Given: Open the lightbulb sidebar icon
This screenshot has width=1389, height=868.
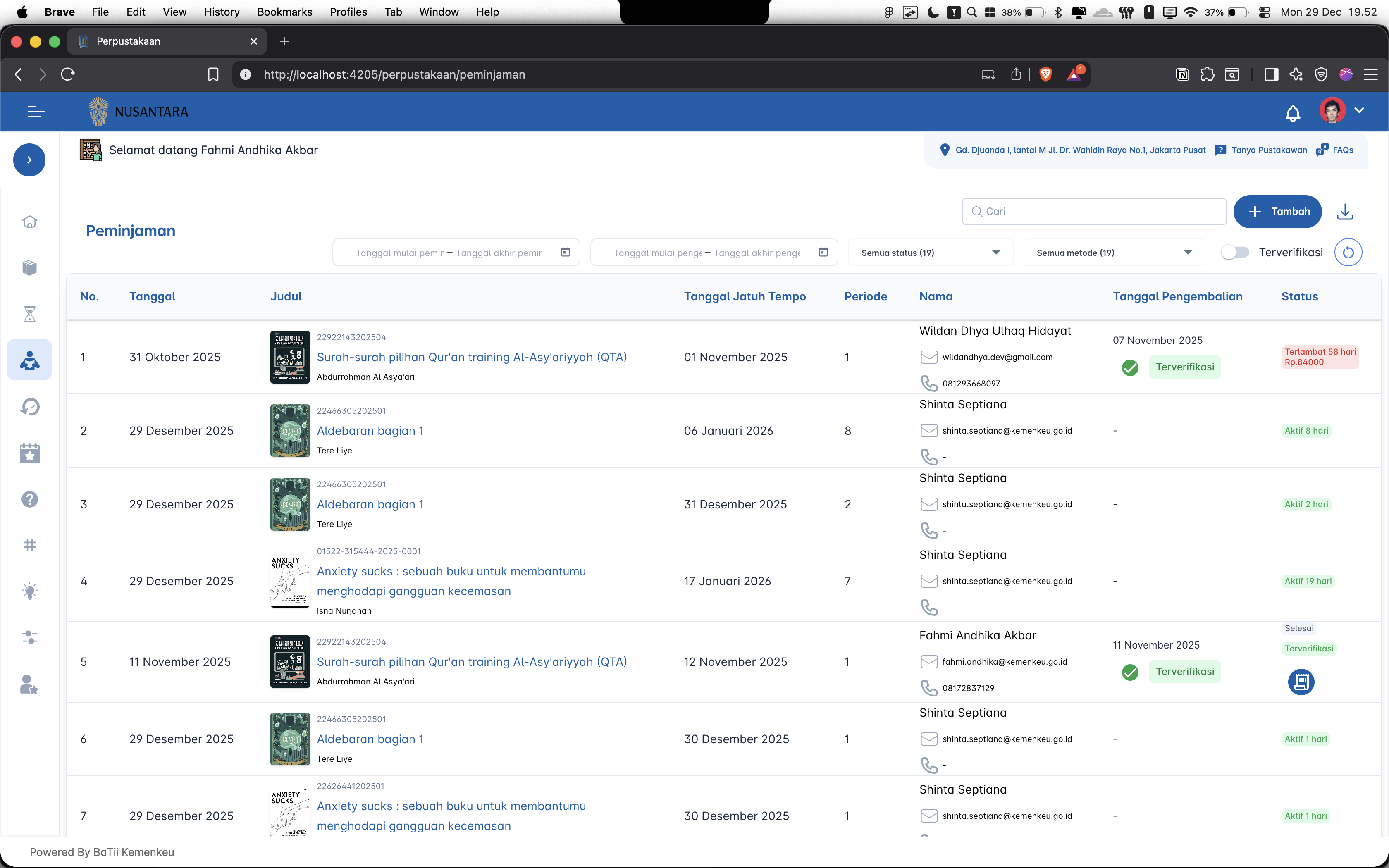Looking at the screenshot, I should pyautogui.click(x=29, y=591).
